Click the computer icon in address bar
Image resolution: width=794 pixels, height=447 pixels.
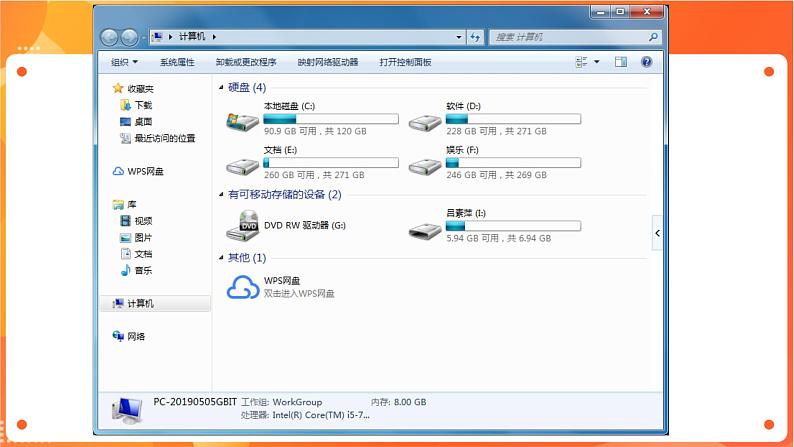(x=157, y=37)
